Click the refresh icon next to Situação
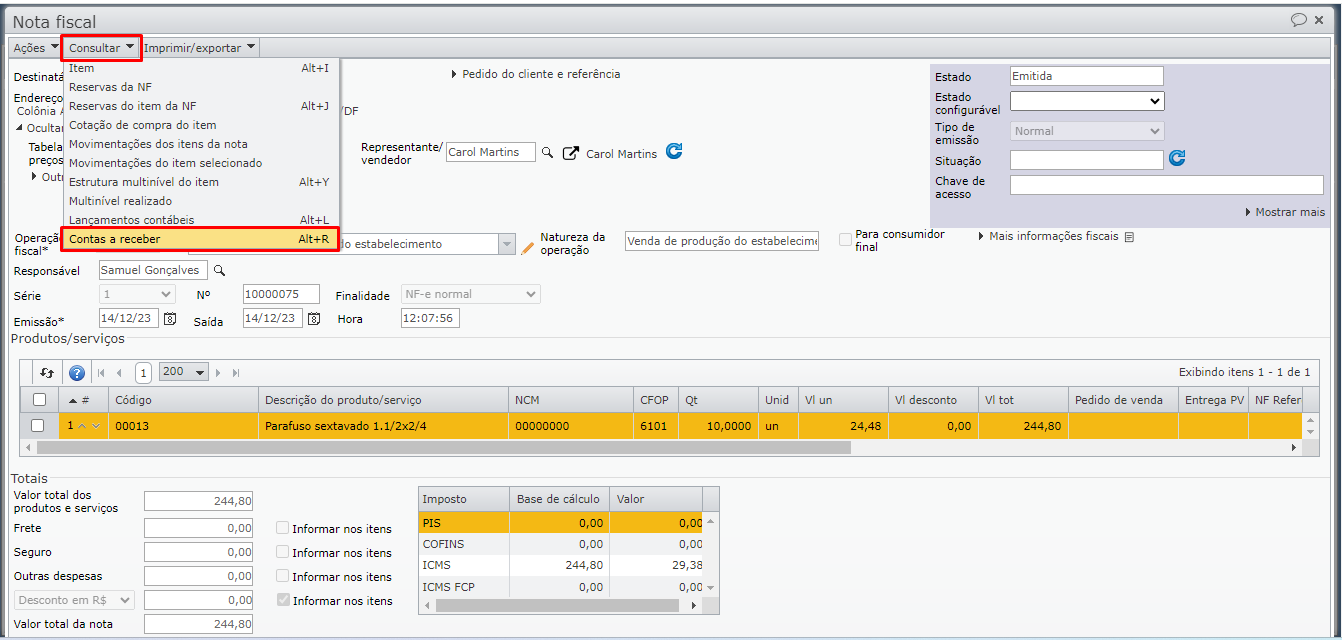 [1177, 159]
